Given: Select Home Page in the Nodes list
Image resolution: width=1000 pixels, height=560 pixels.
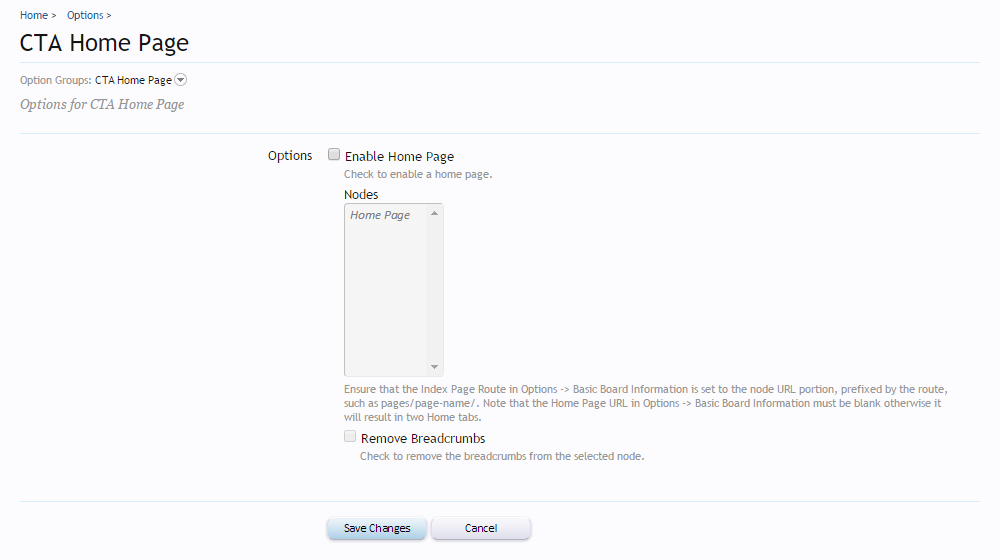Looking at the screenshot, I should (x=380, y=215).
